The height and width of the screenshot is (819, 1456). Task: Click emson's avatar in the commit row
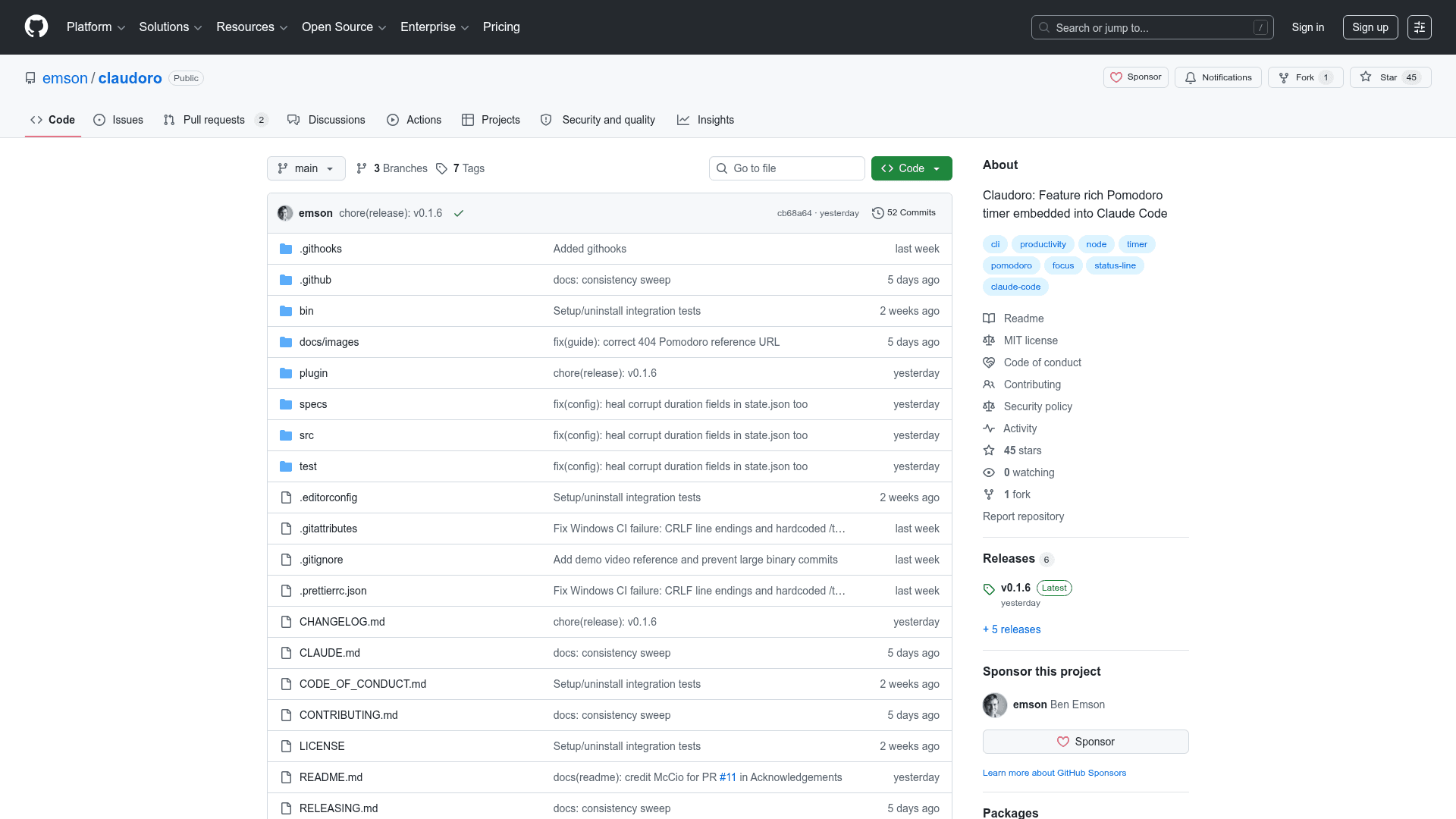[x=285, y=213]
